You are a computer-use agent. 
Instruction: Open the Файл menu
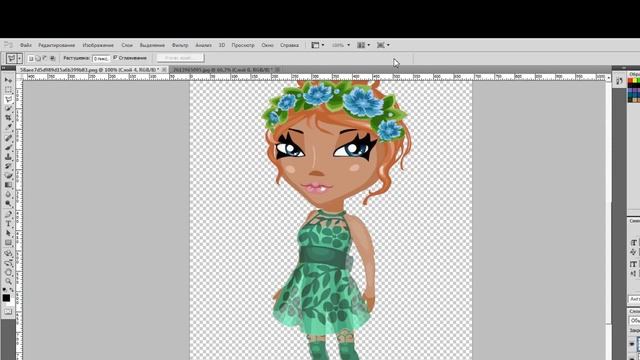[x=26, y=45]
